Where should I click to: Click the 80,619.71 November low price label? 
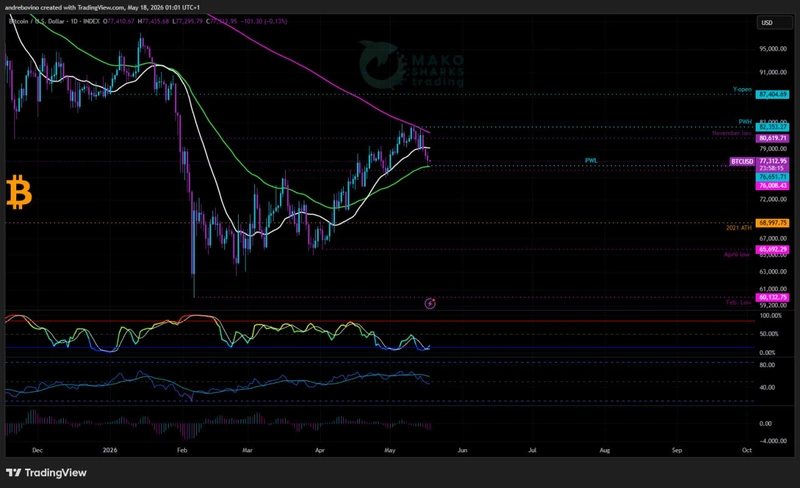click(773, 138)
